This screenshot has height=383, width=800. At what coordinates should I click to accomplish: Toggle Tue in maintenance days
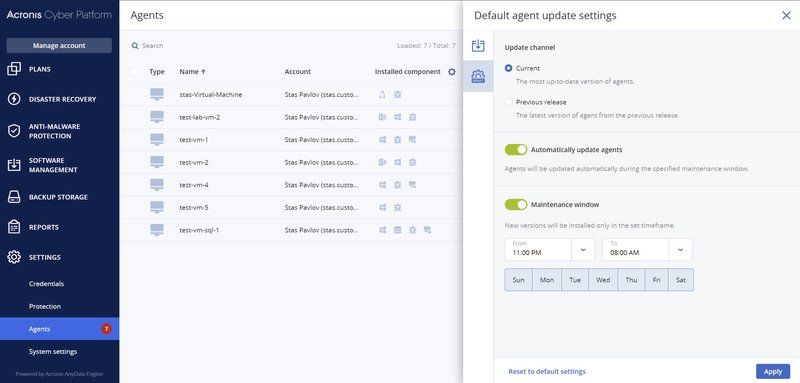pos(575,280)
